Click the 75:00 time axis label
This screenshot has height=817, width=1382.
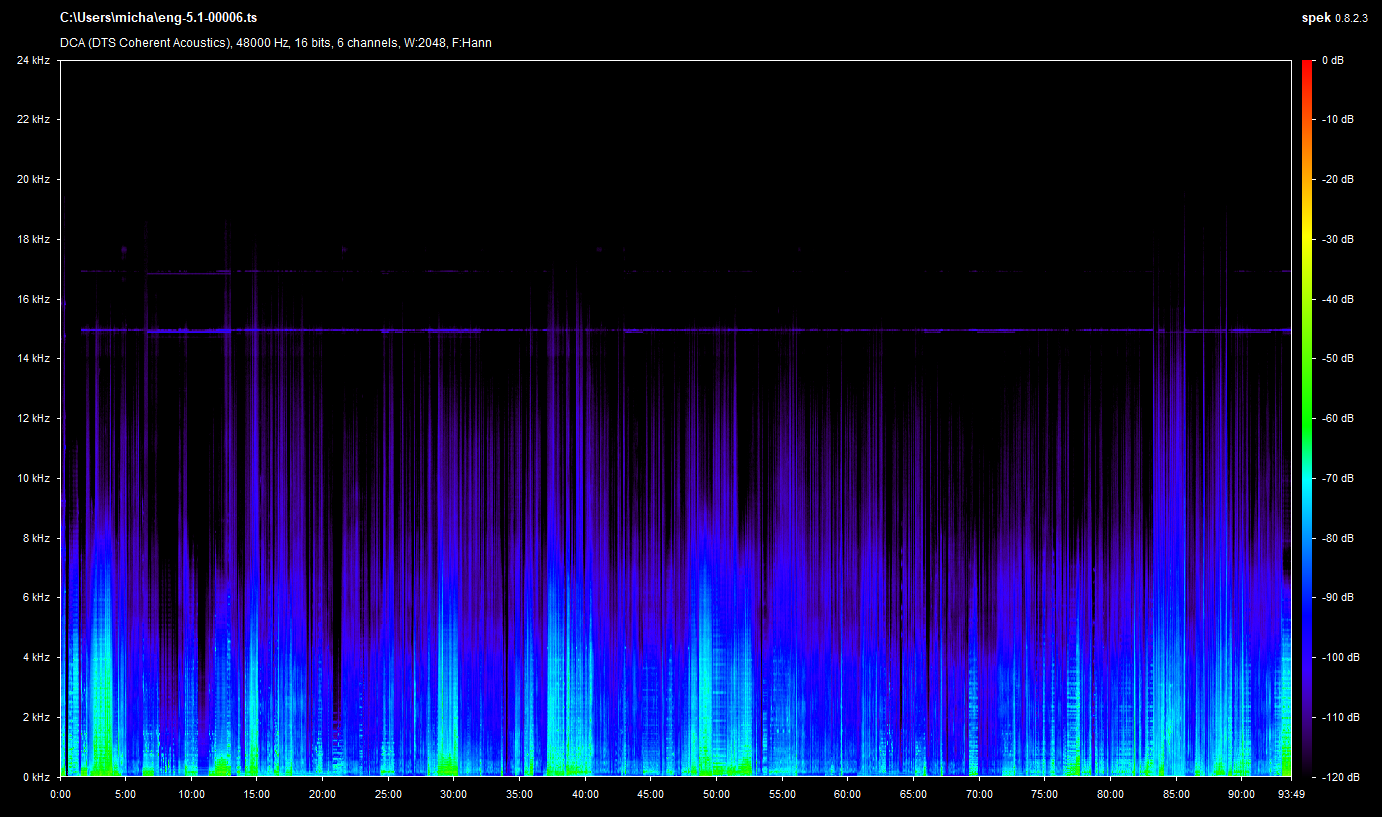1044,795
